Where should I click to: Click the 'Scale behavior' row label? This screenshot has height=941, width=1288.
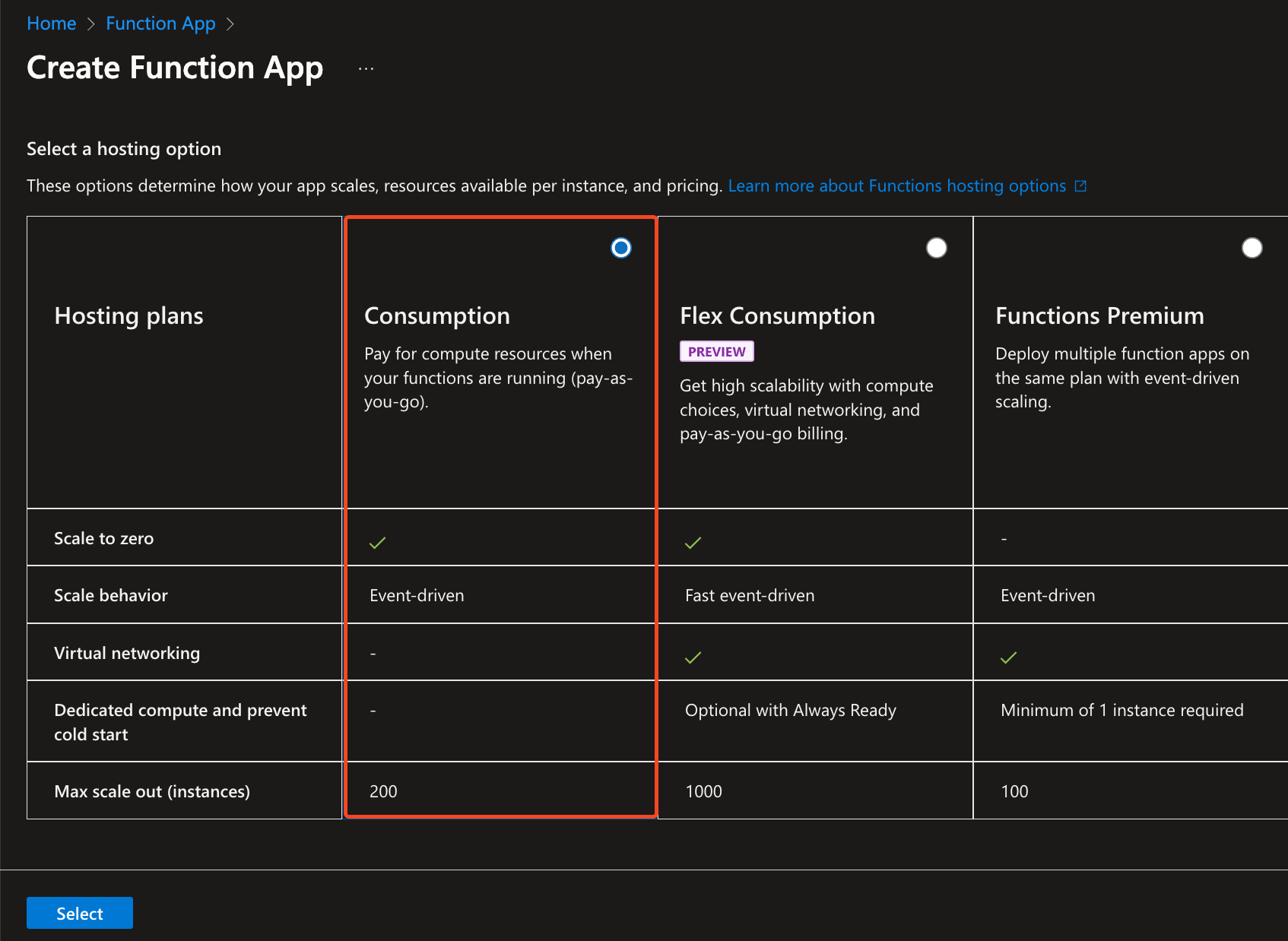[x=111, y=596]
